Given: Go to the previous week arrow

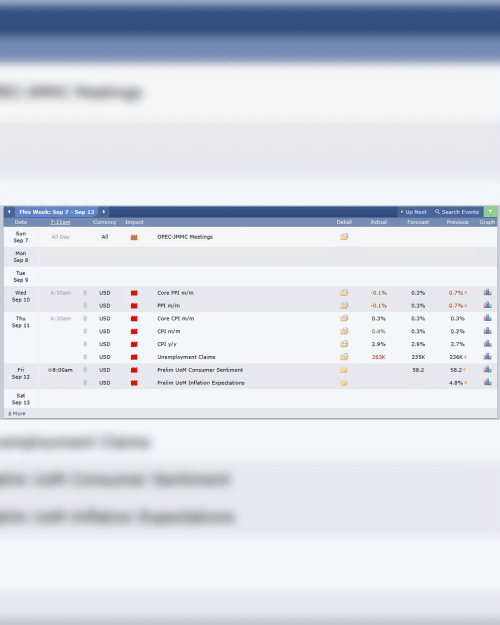Looking at the screenshot, I should pos(9,212).
